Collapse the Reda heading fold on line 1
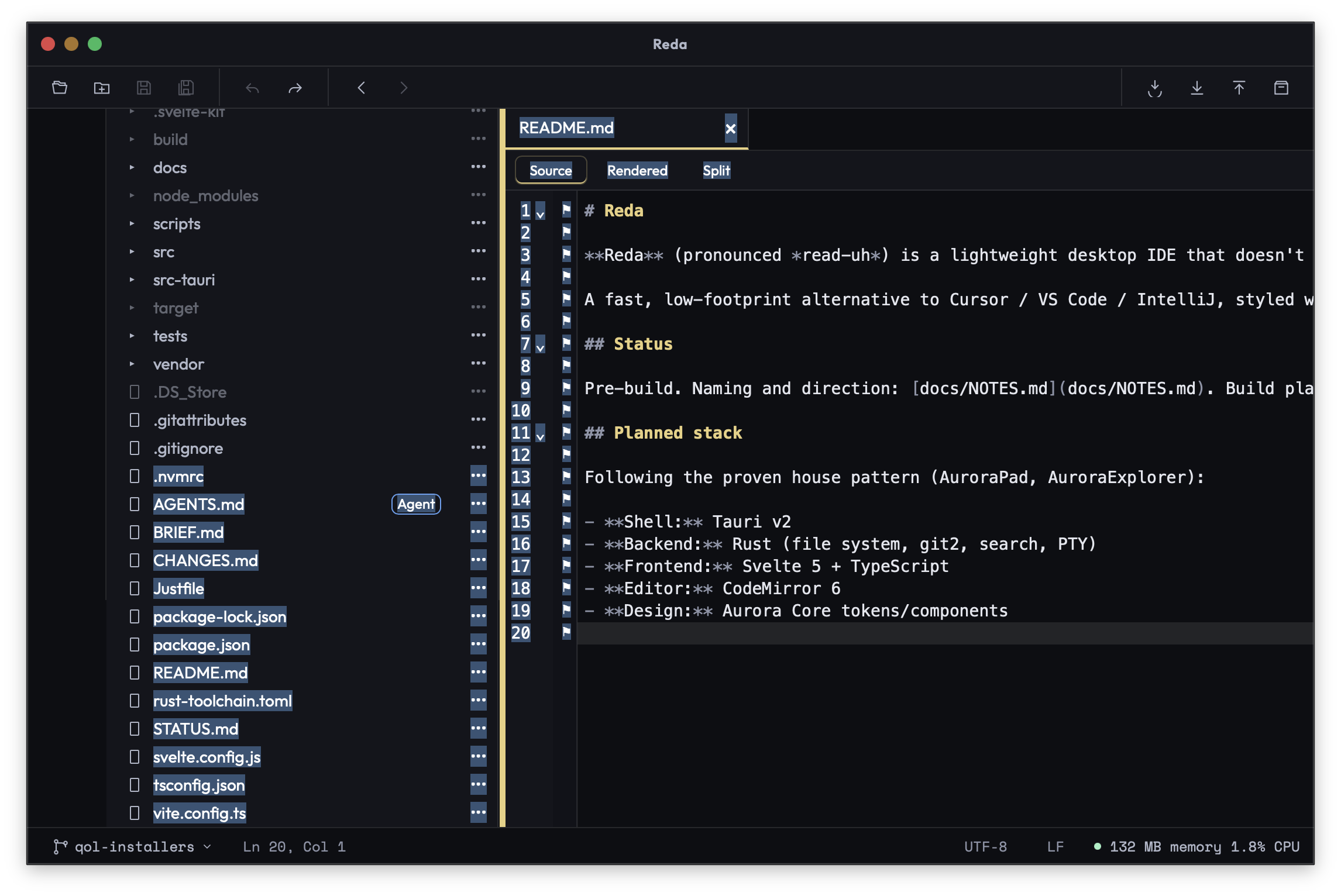 coord(541,212)
